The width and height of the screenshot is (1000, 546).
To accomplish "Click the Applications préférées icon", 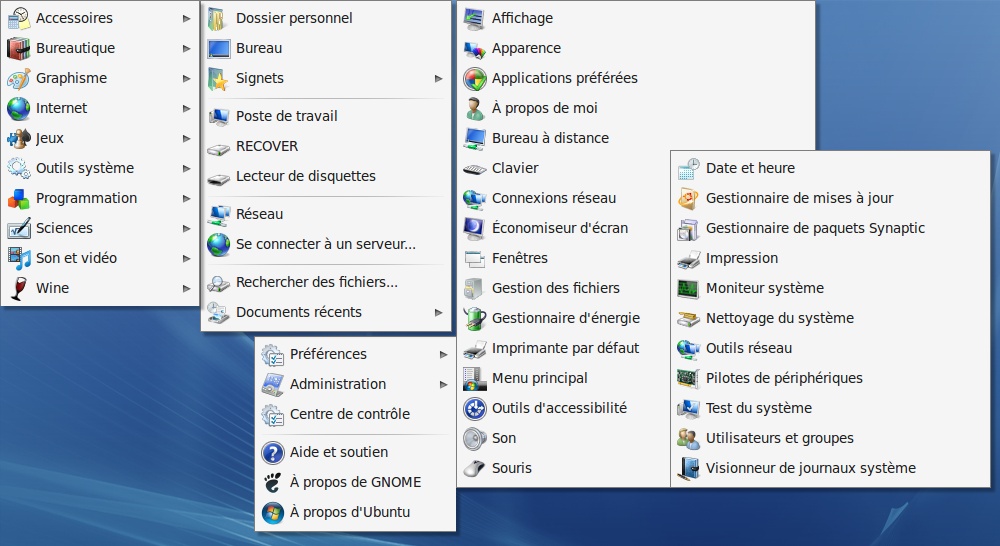I will (474, 78).
